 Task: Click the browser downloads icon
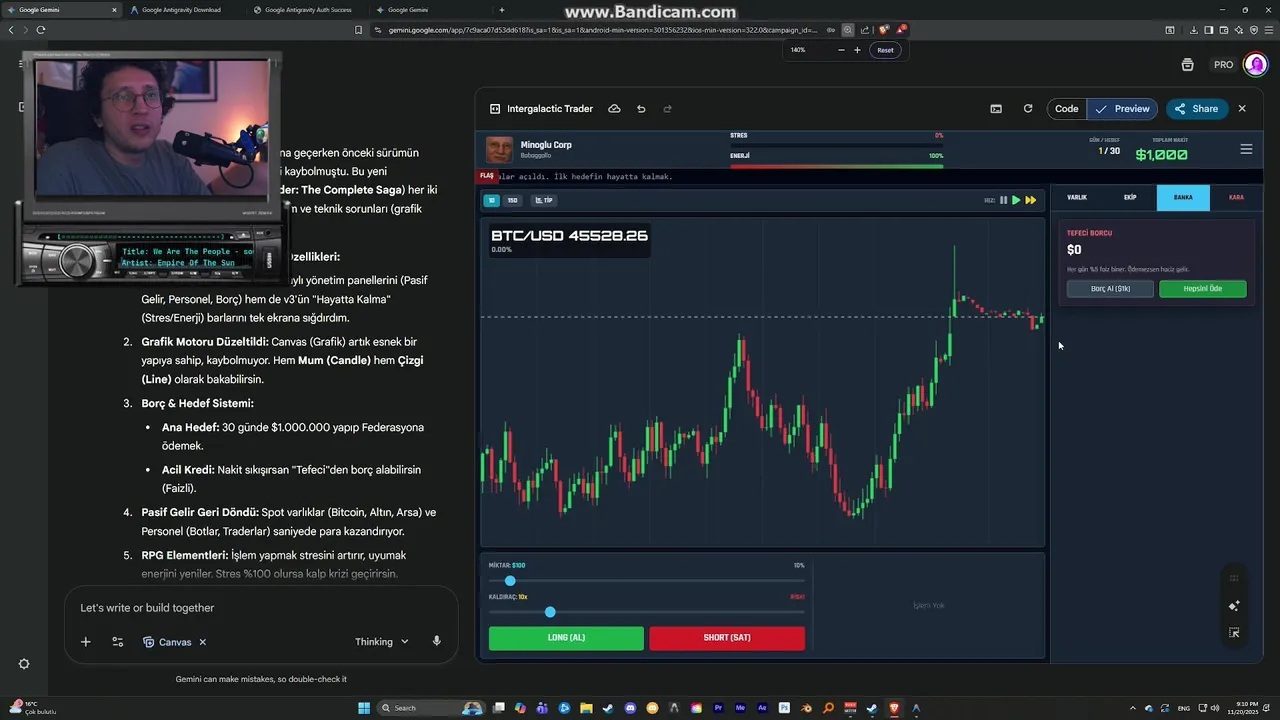point(1194,30)
